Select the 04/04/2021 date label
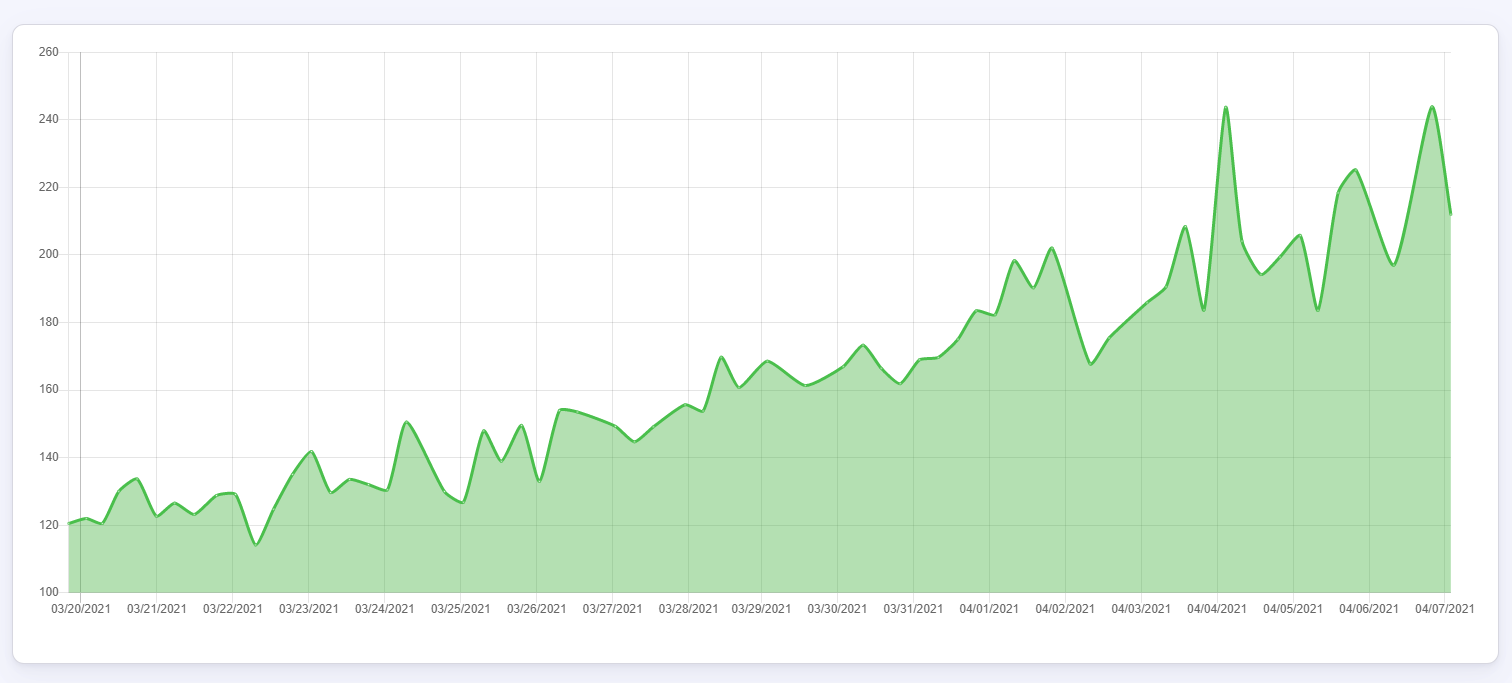This screenshot has width=1512, height=683. 1217,608
